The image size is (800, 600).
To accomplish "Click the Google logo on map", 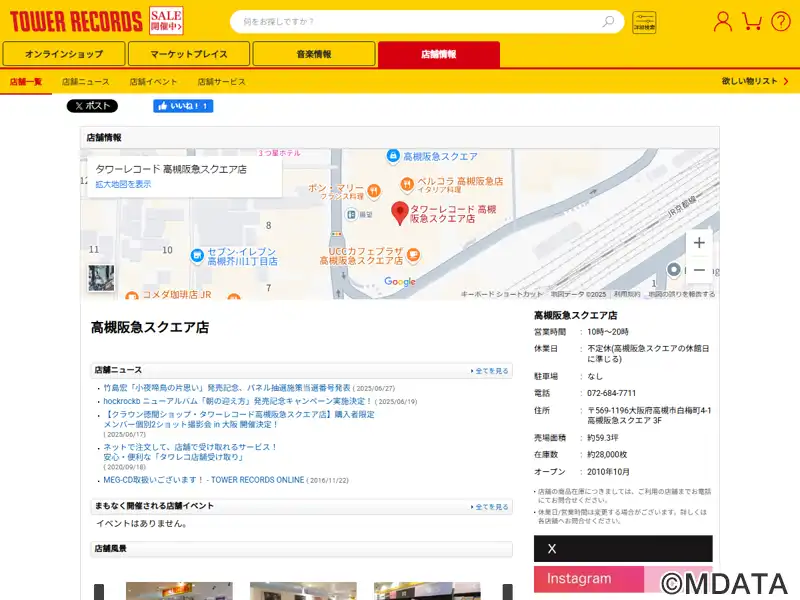I will (399, 281).
